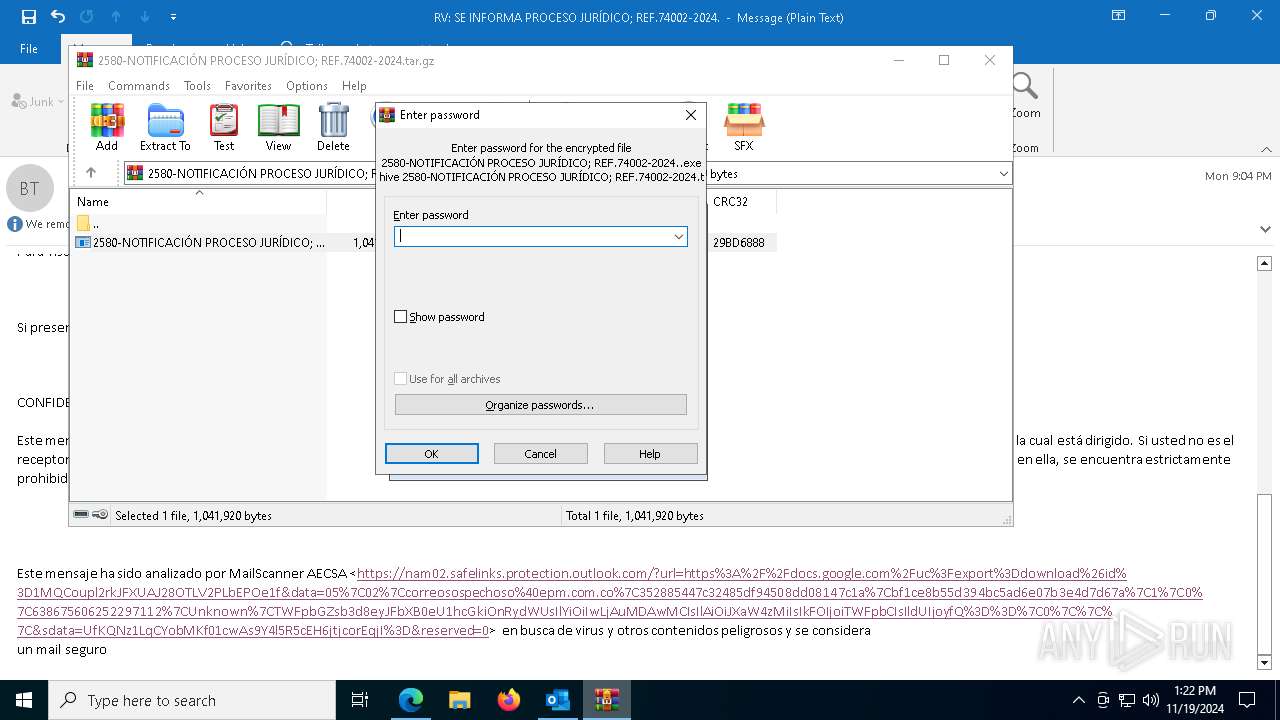Click the Add toolbar icon in WinRAR

pos(107,127)
